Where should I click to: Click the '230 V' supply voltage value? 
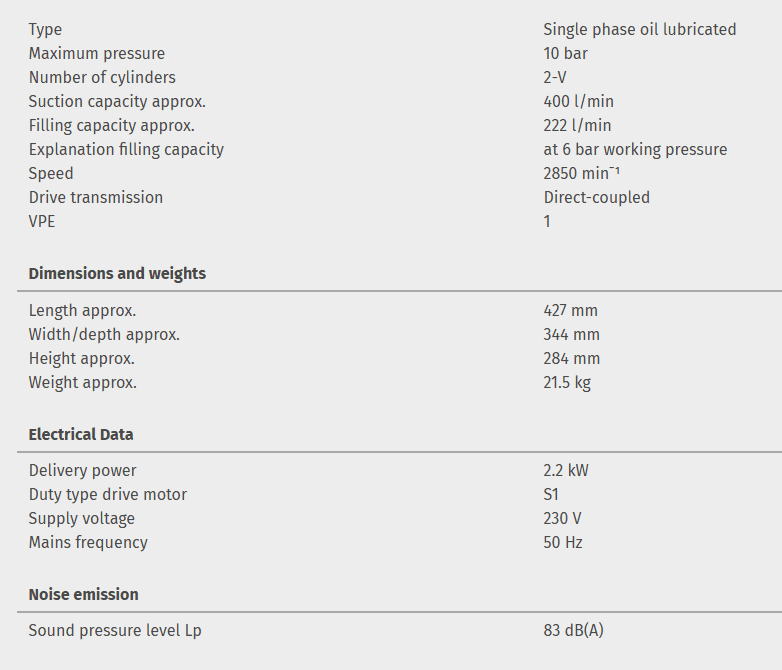point(562,518)
